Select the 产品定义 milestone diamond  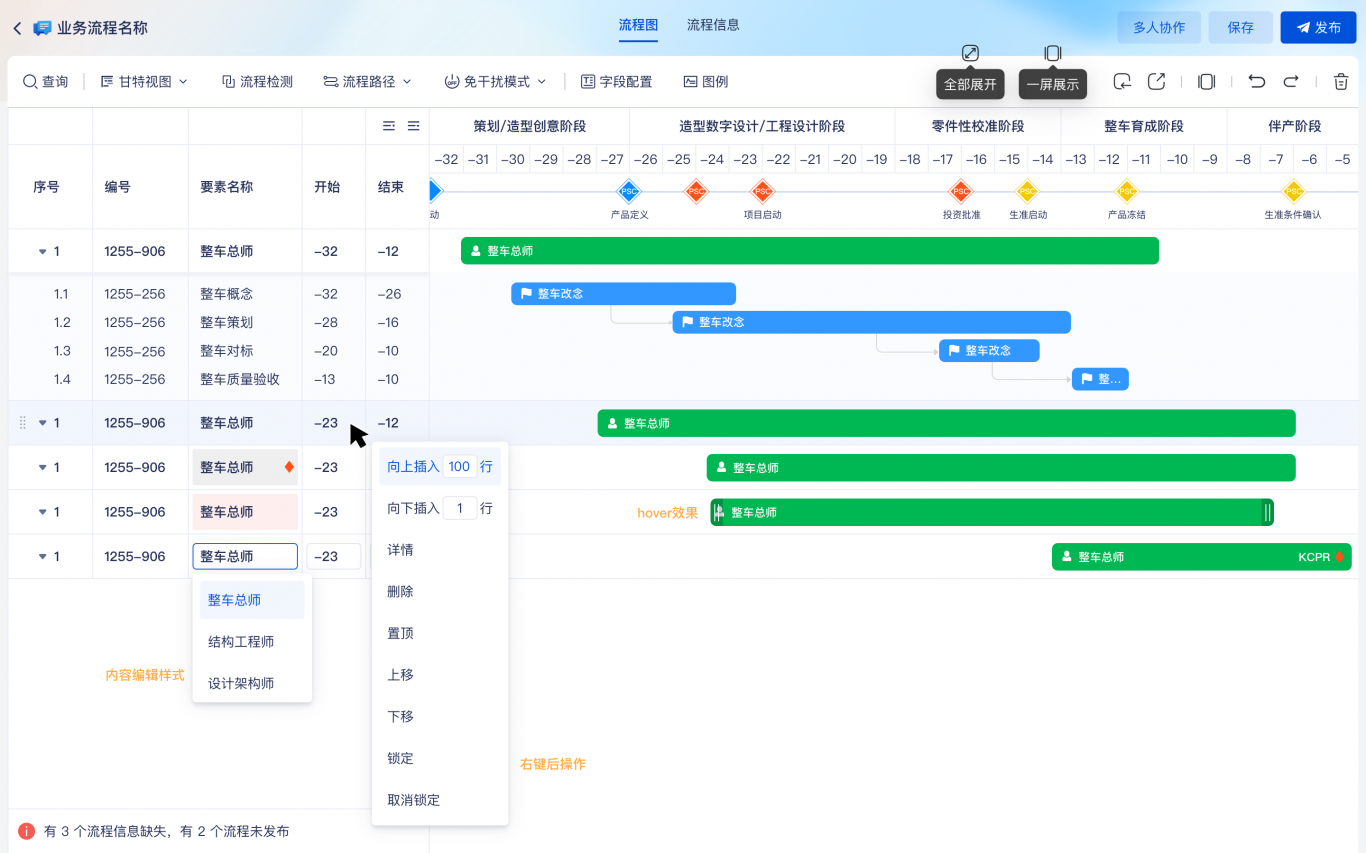coord(629,191)
